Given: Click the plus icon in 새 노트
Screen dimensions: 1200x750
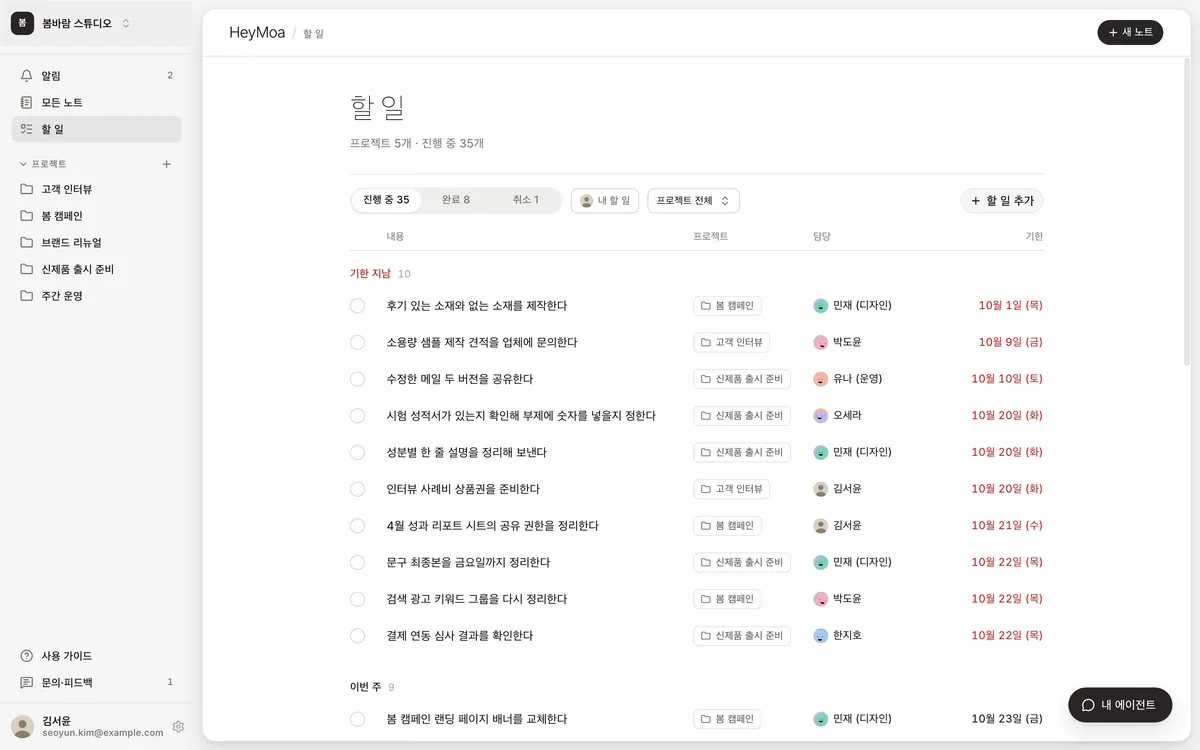Looking at the screenshot, I should (1113, 32).
